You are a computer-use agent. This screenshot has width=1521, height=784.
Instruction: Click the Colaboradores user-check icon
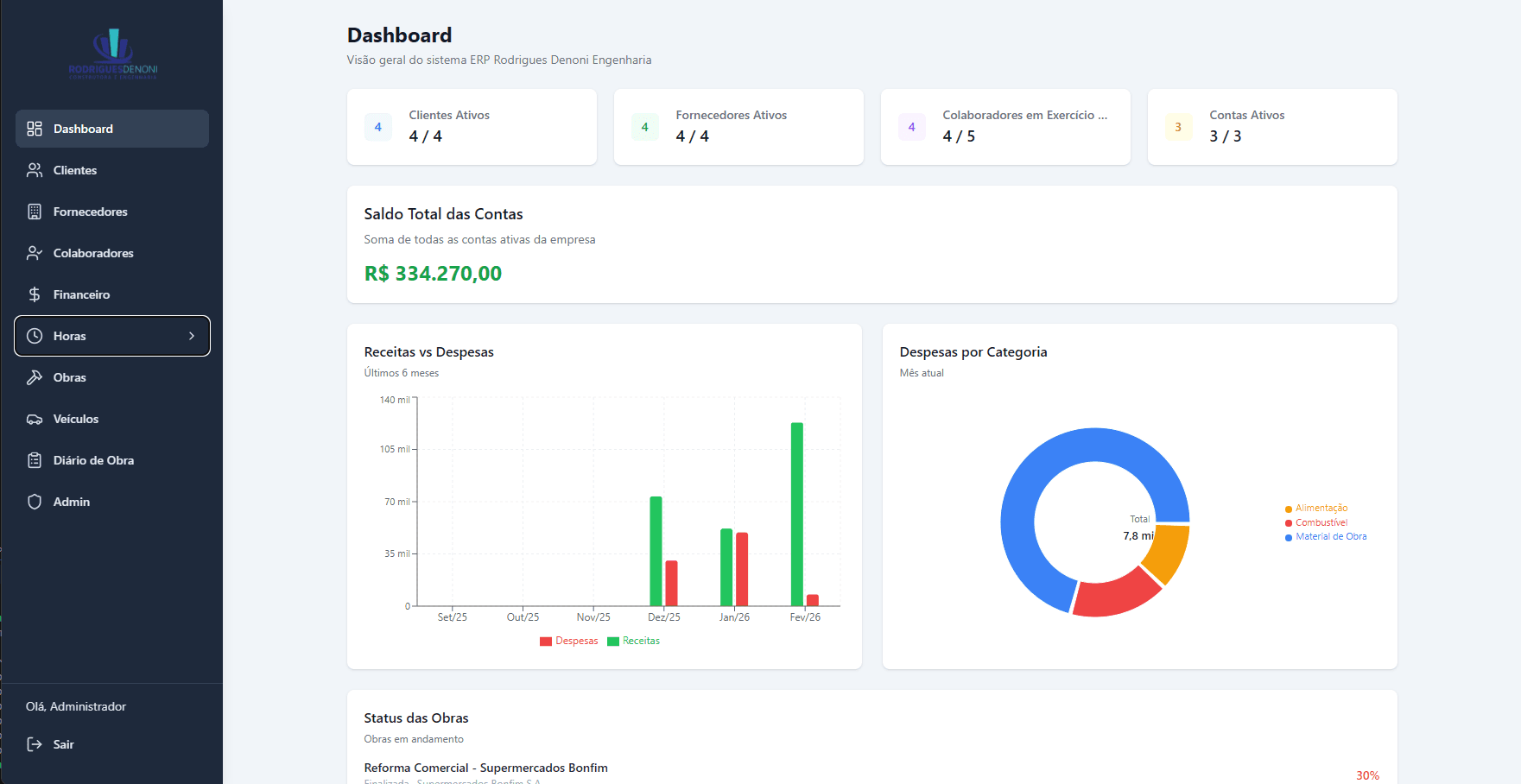[x=35, y=253]
